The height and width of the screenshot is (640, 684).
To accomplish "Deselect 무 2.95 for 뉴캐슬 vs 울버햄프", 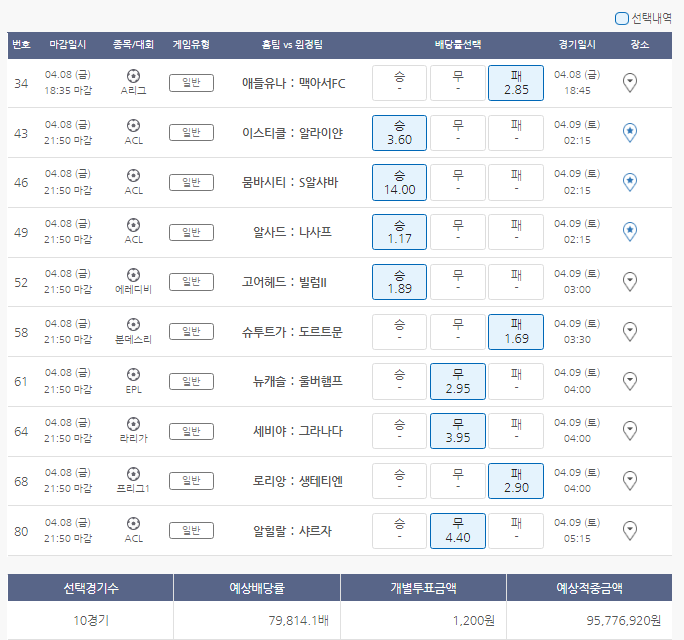I will 458,381.
